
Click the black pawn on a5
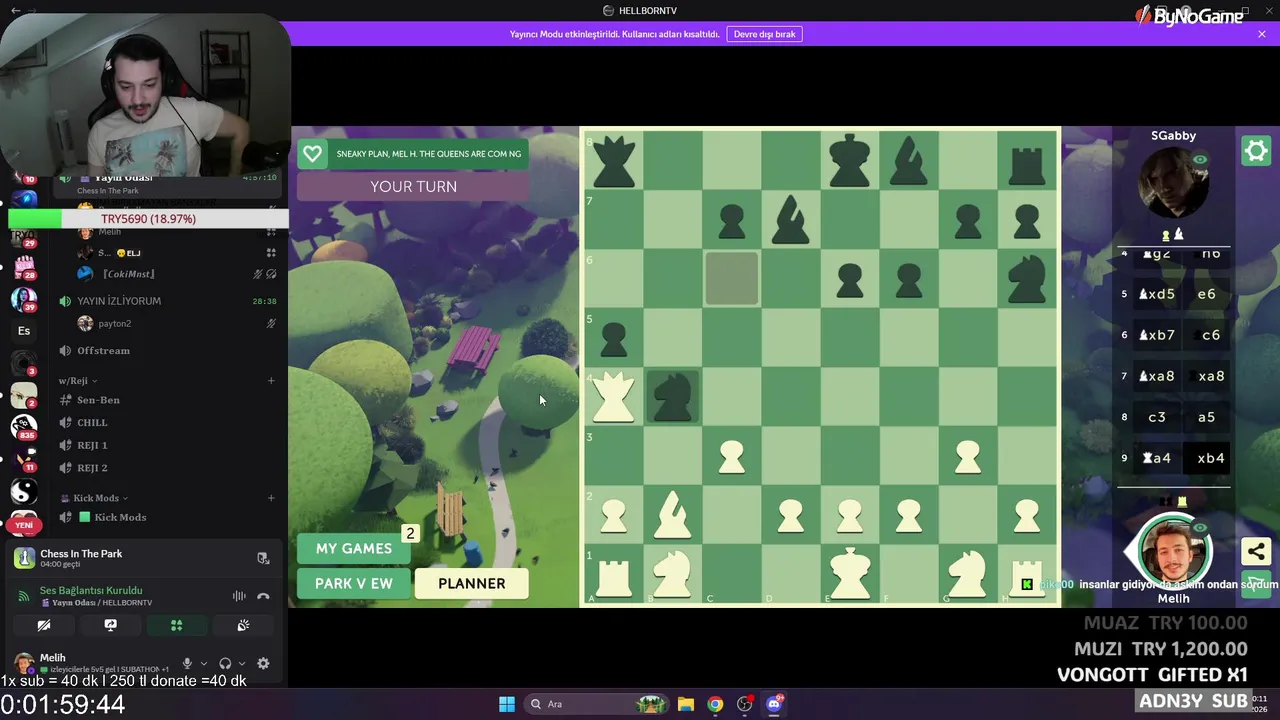coord(614,339)
